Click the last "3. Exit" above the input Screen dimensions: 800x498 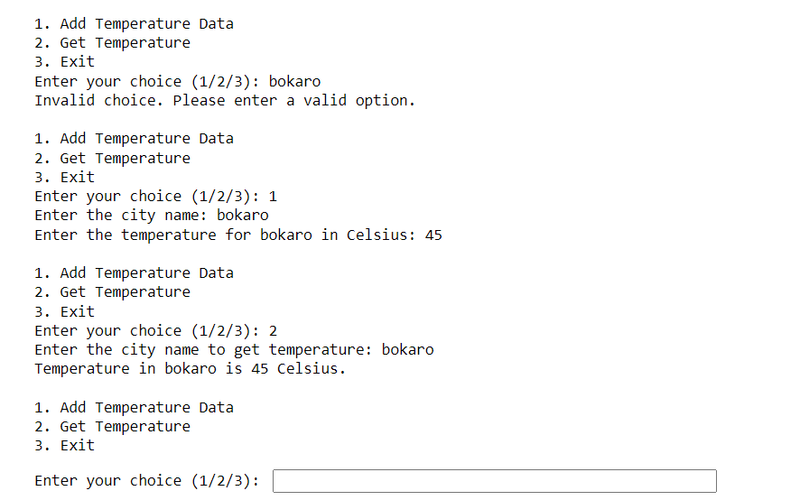[x=65, y=446]
